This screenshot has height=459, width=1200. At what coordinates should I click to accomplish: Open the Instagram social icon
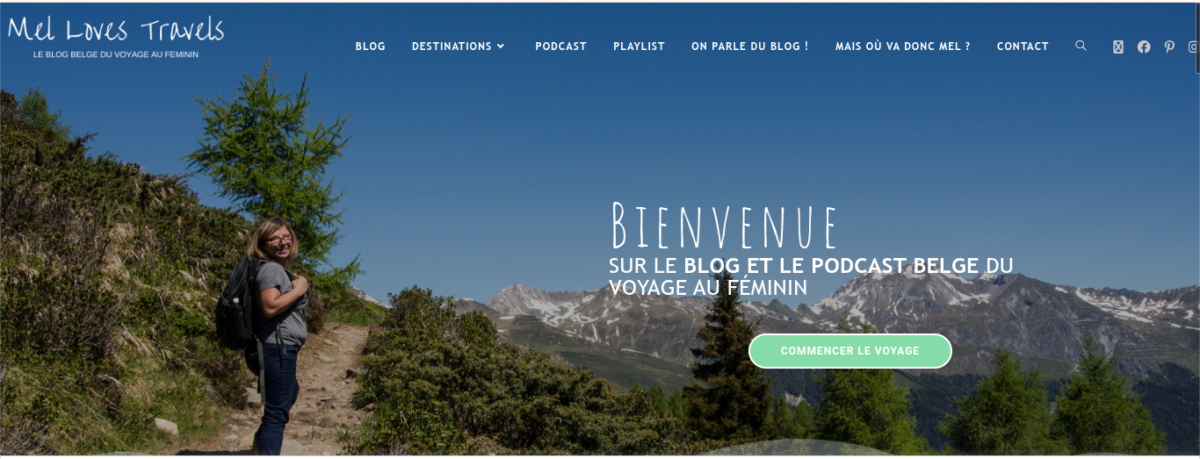click(x=1193, y=47)
